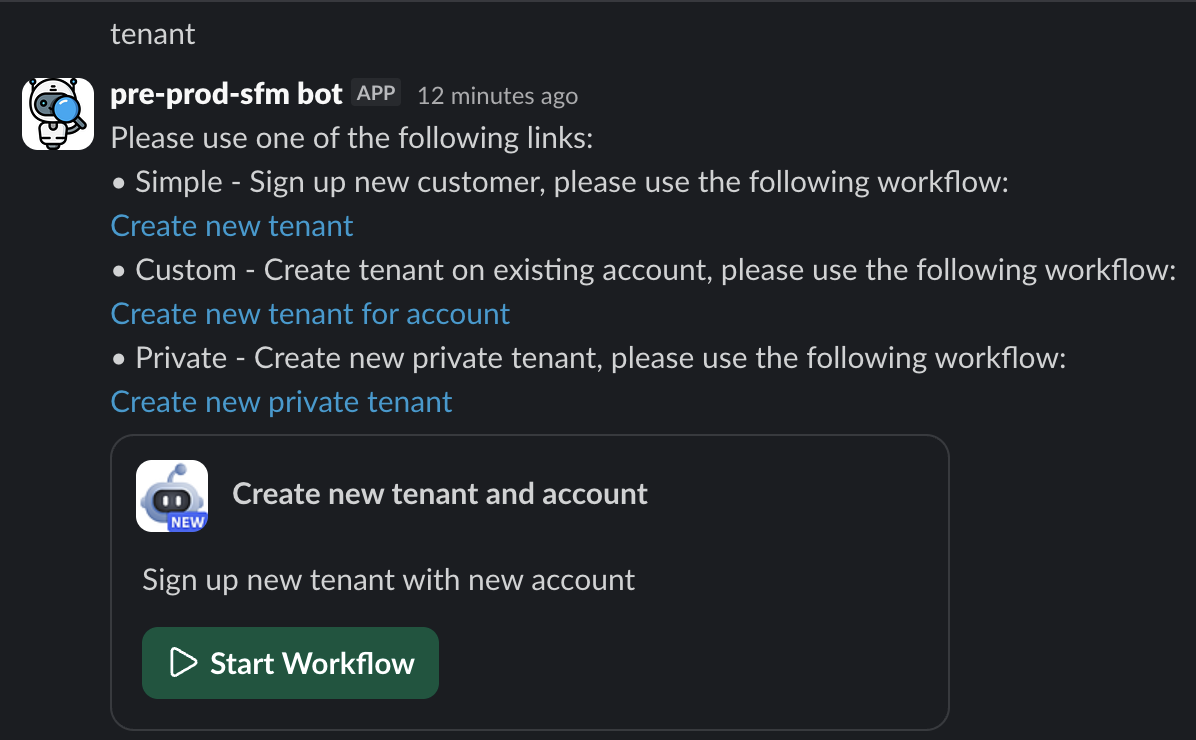Click the APP badge beside bot name

point(376,94)
